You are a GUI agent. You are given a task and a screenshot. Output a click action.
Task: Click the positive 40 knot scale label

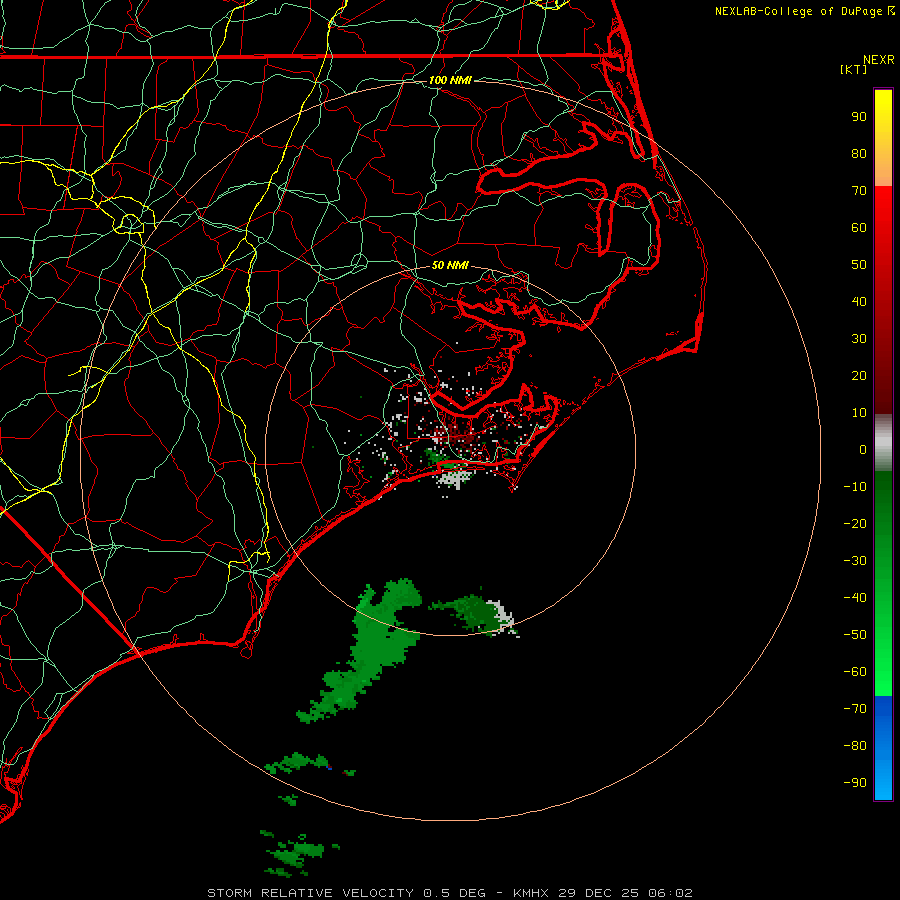point(859,301)
